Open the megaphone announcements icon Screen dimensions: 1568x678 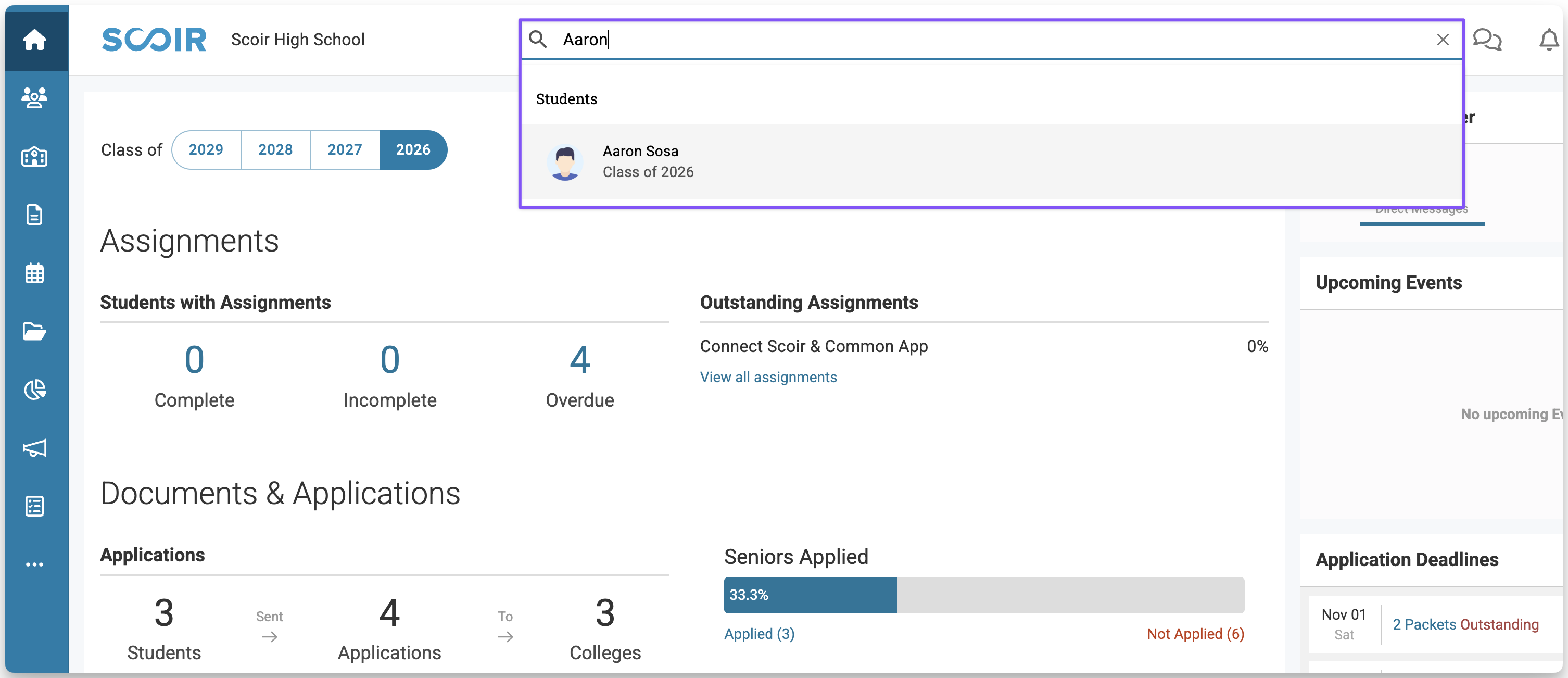[x=34, y=448]
